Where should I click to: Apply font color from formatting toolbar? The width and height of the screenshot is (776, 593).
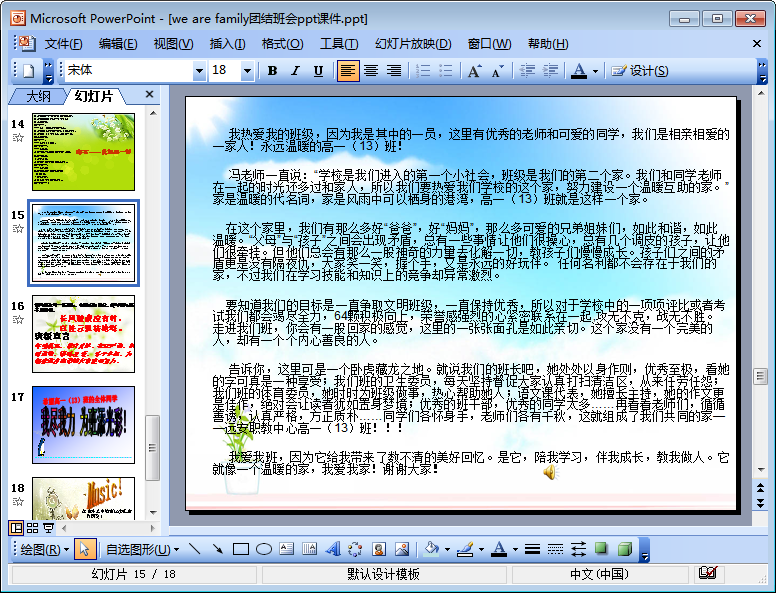[579, 71]
